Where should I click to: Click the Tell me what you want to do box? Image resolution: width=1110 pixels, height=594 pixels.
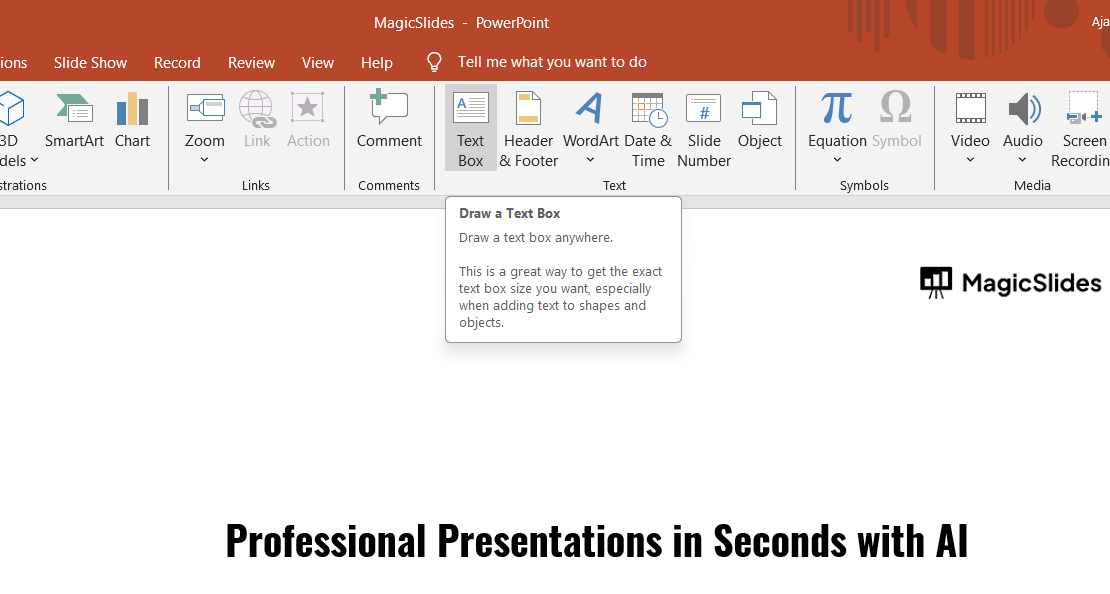point(552,62)
